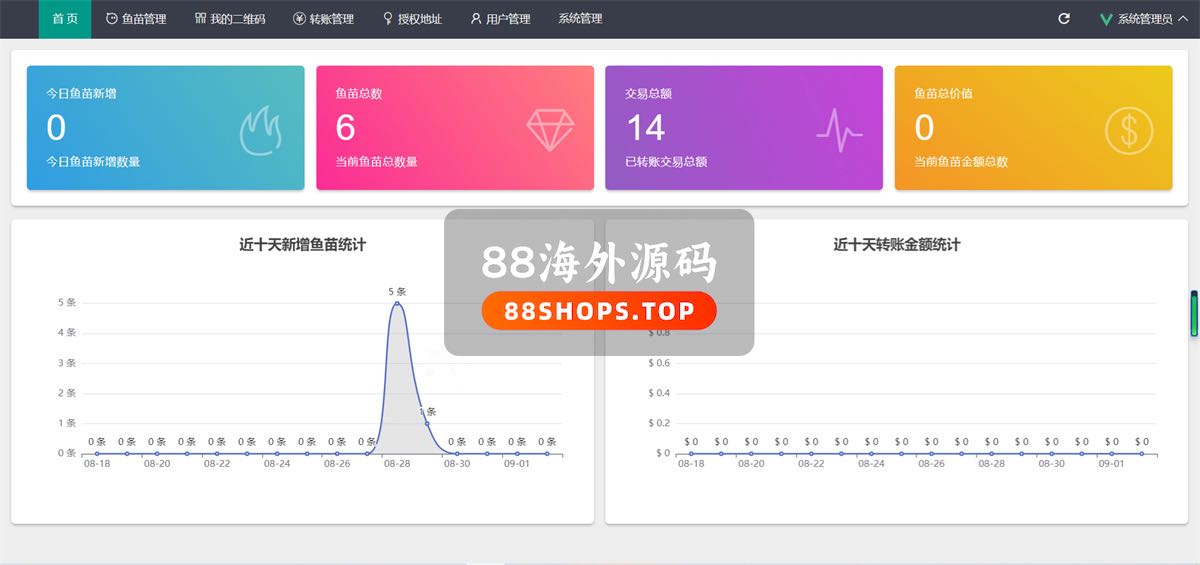
Task: Click the refresh icon in the top bar
Action: pos(1064,19)
